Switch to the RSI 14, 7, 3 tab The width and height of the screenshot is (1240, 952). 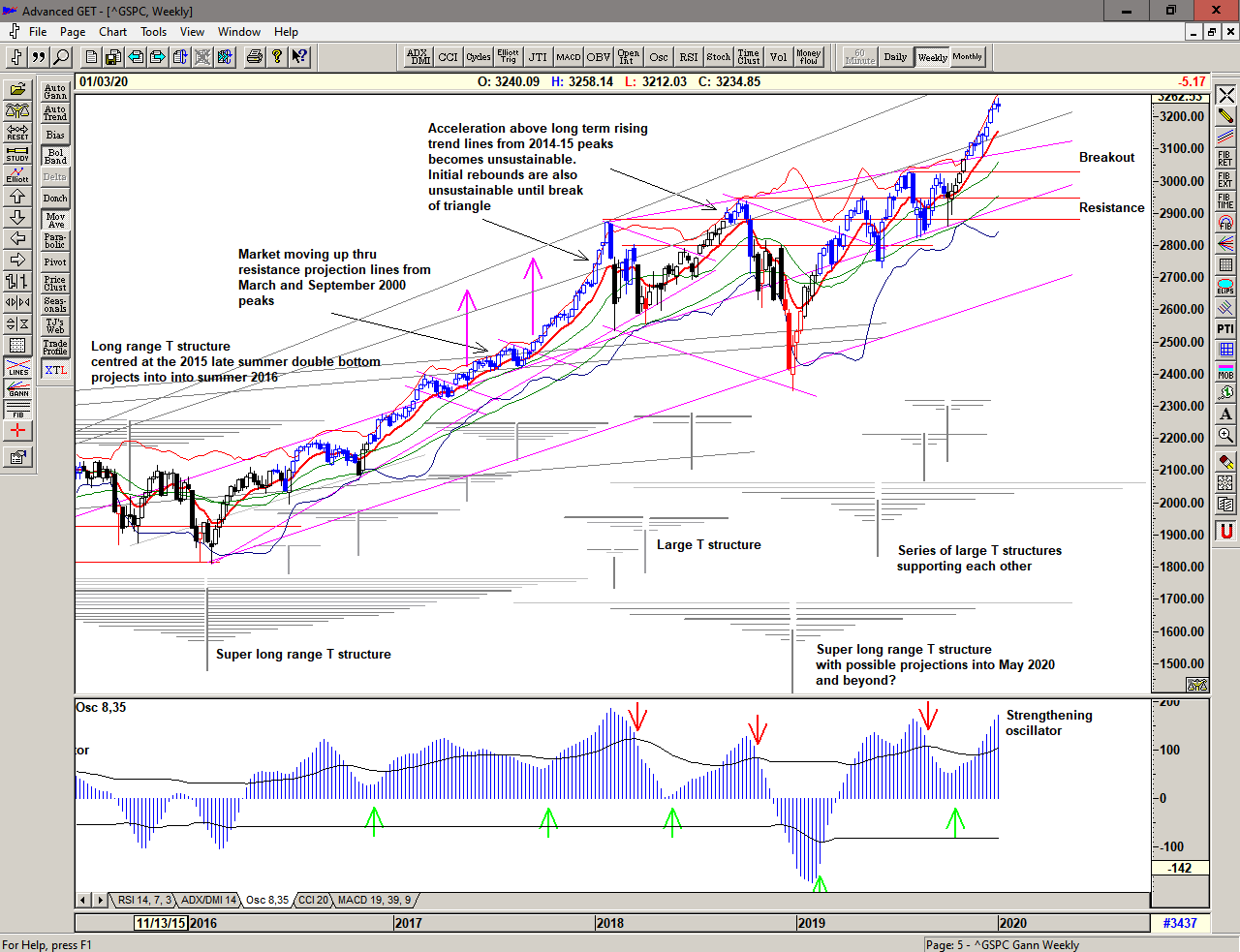(x=144, y=900)
